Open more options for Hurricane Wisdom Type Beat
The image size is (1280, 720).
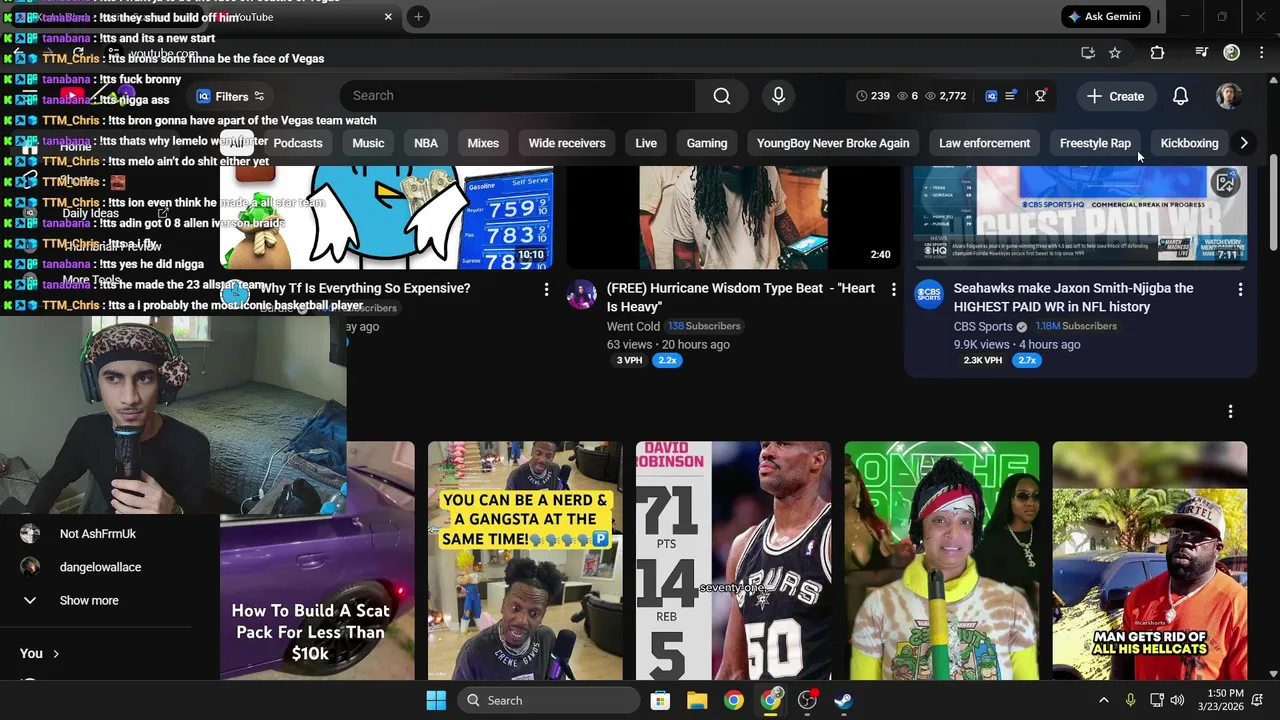tap(893, 289)
